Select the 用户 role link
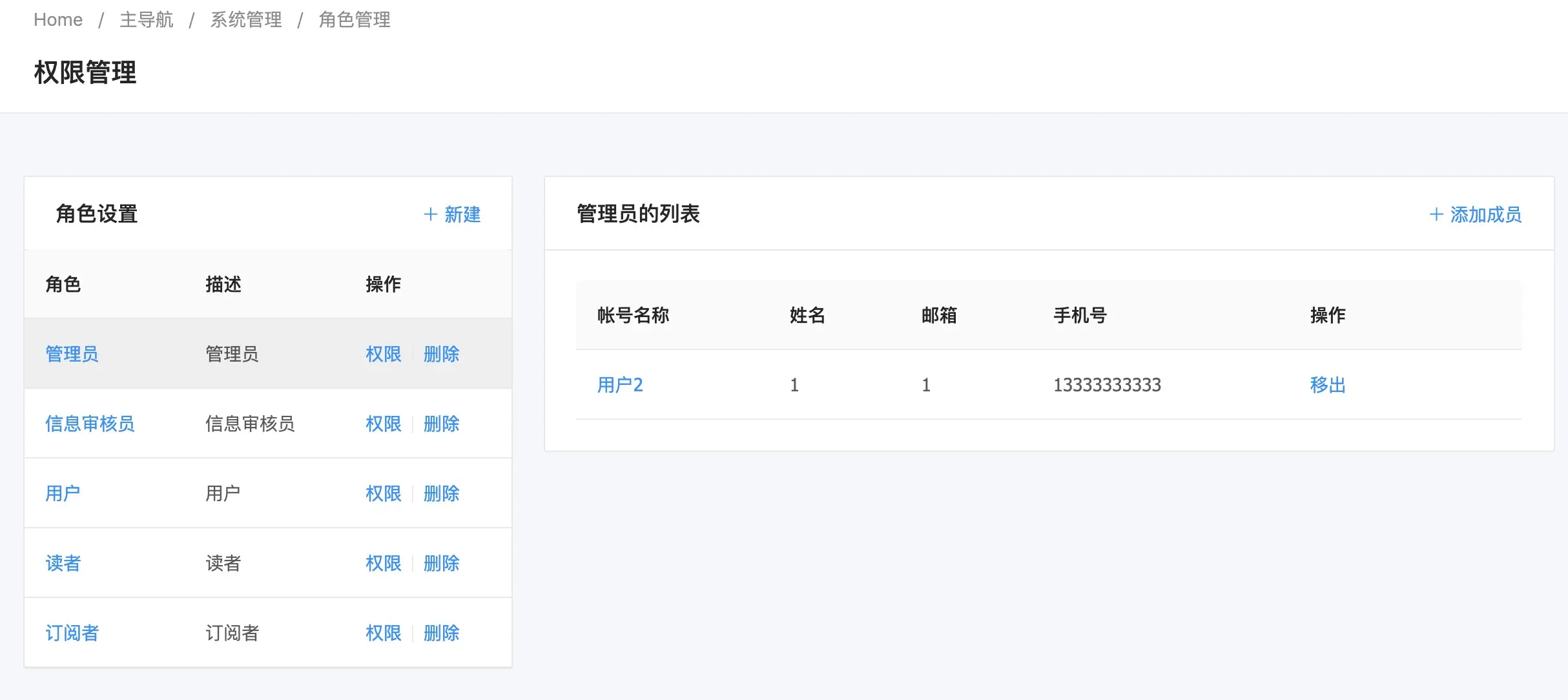 pyautogui.click(x=63, y=493)
